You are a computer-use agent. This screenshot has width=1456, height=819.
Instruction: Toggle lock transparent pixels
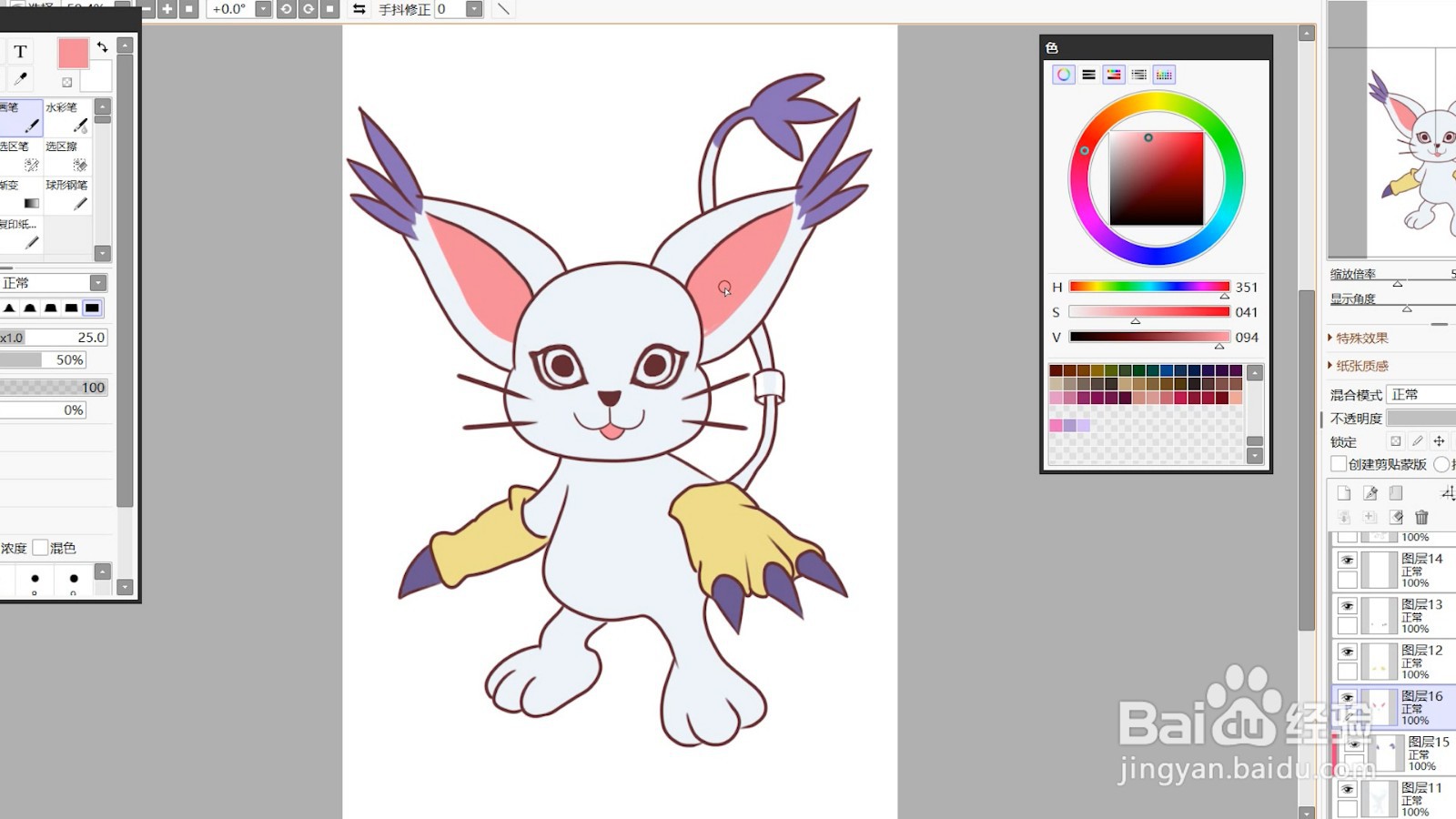pos(1395,441)
